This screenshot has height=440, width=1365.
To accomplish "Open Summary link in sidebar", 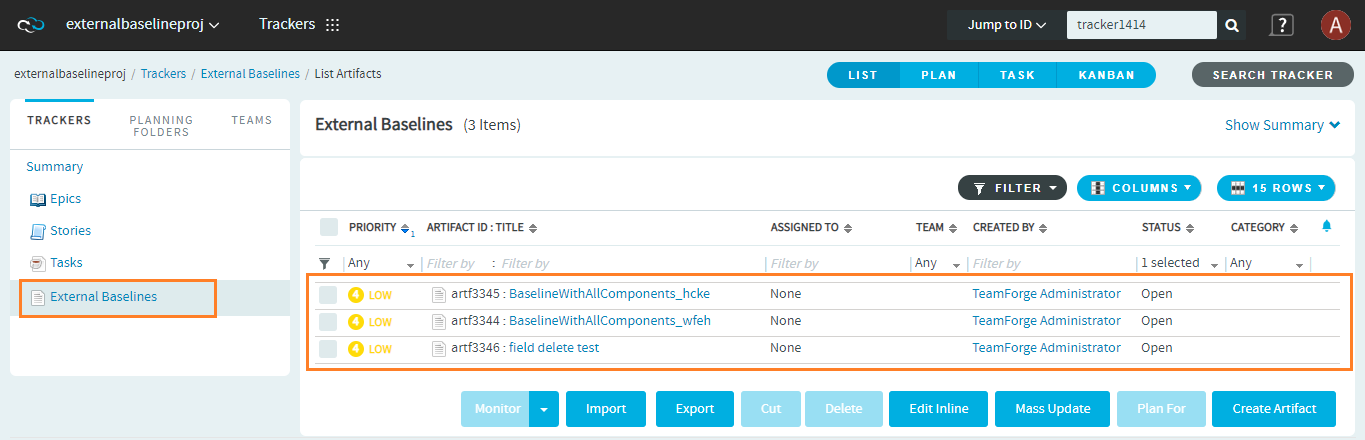I will 55,167.
